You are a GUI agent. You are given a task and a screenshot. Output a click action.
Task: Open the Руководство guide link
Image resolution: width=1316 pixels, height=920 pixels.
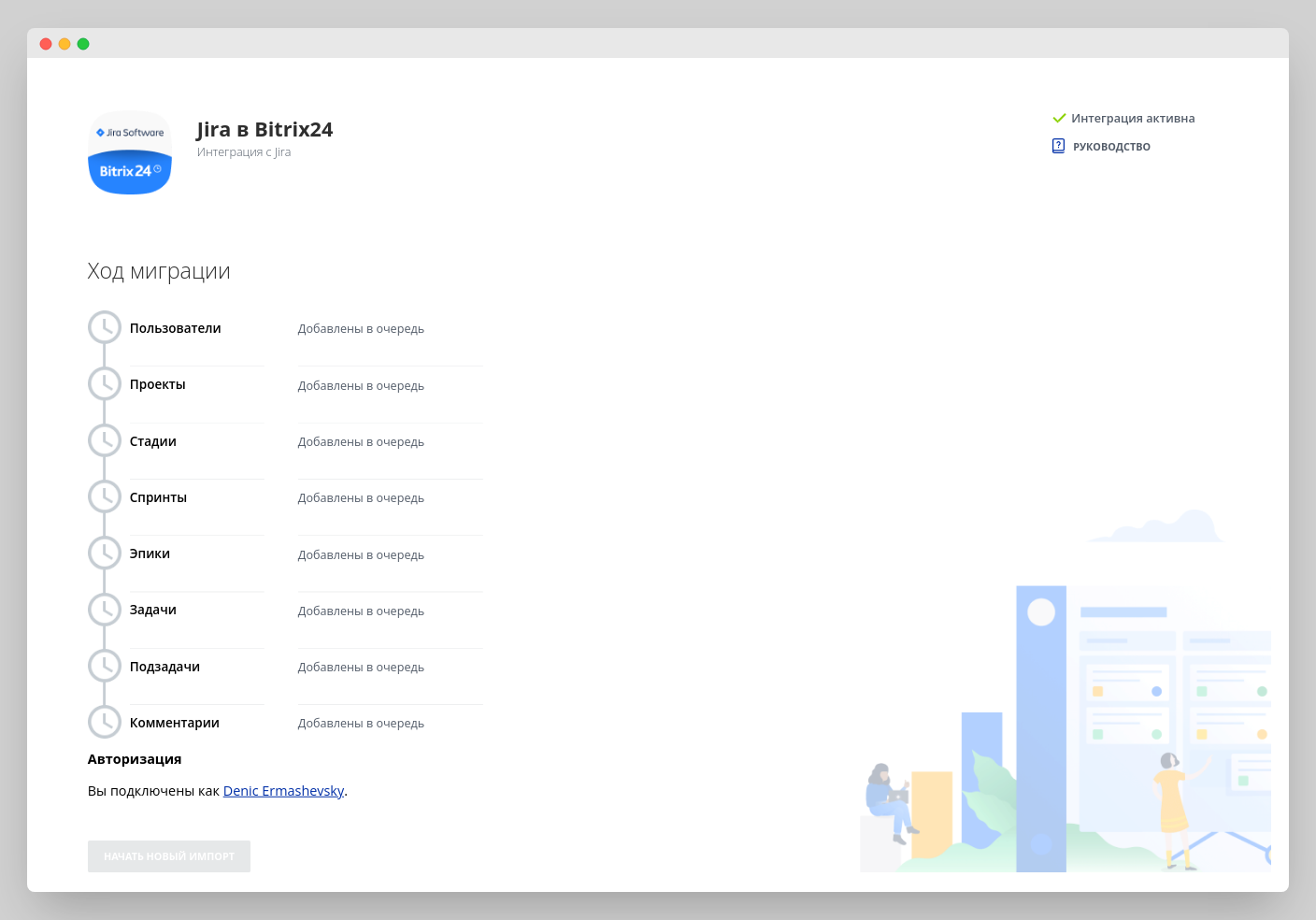point(1111,147)
